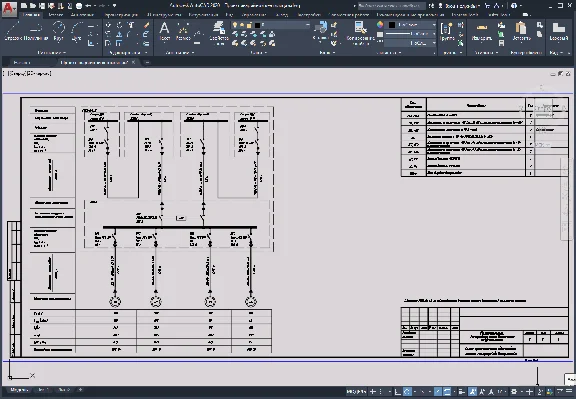Expand the Layers (Слои) panel
The width and height of the screenshot is (576, 399).
point(258,53)
